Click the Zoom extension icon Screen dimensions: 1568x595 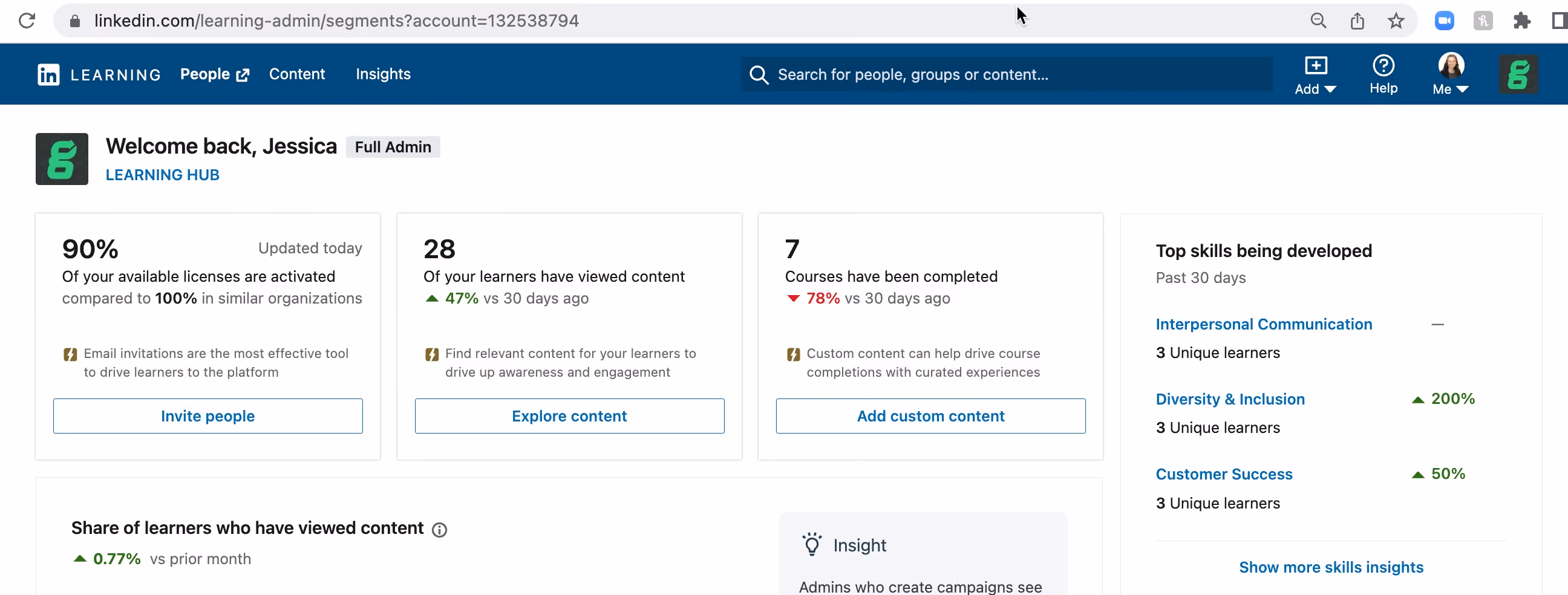pos(1445,21)
